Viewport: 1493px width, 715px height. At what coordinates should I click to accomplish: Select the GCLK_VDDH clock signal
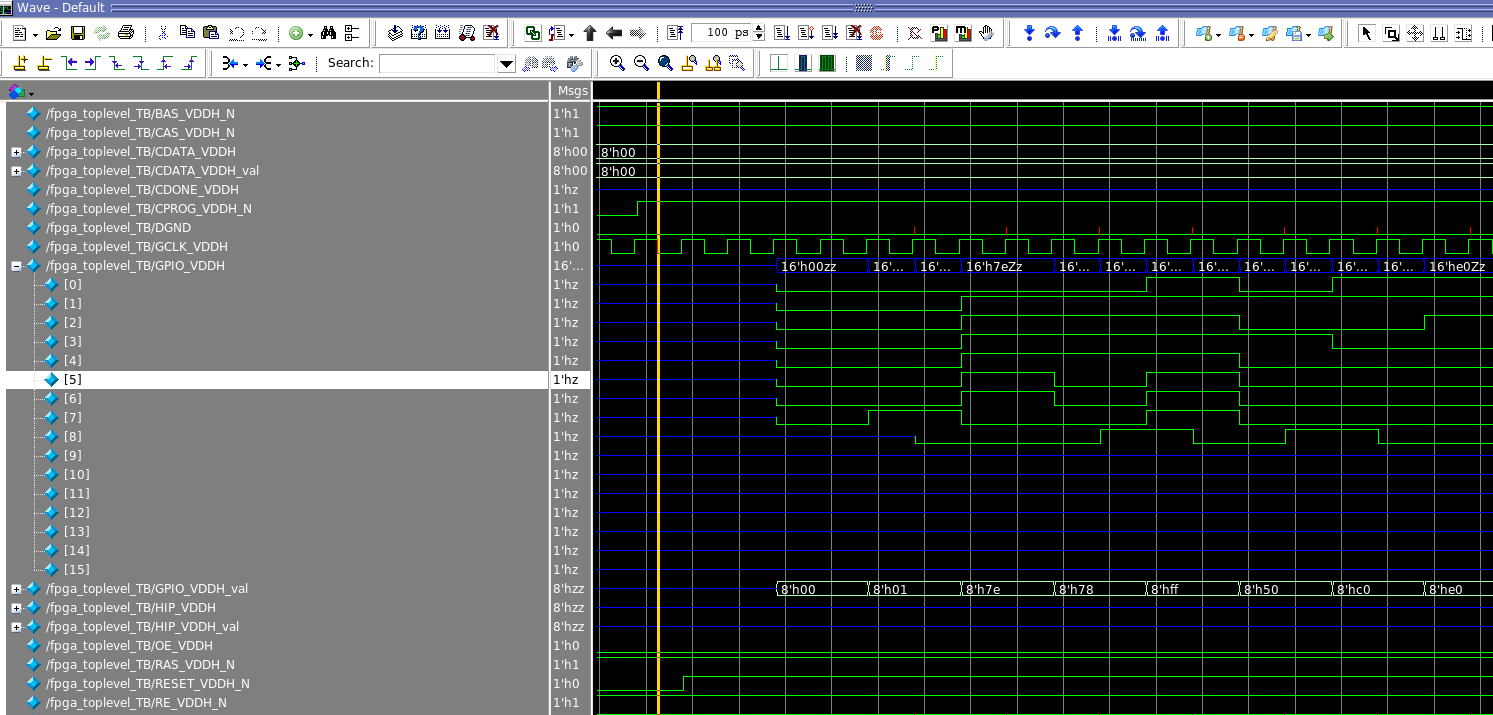pos(136,247)
